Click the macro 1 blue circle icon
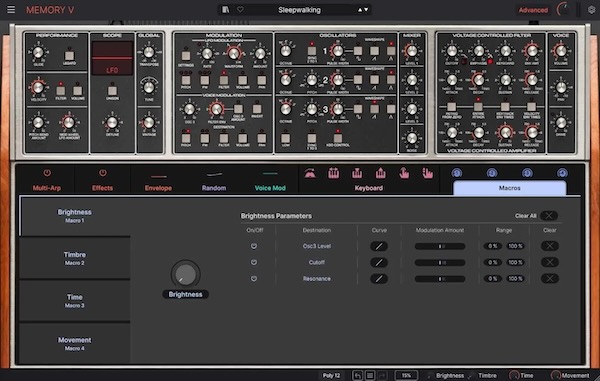Viewport: 600px width, 381px height. (x=457, y=173)
